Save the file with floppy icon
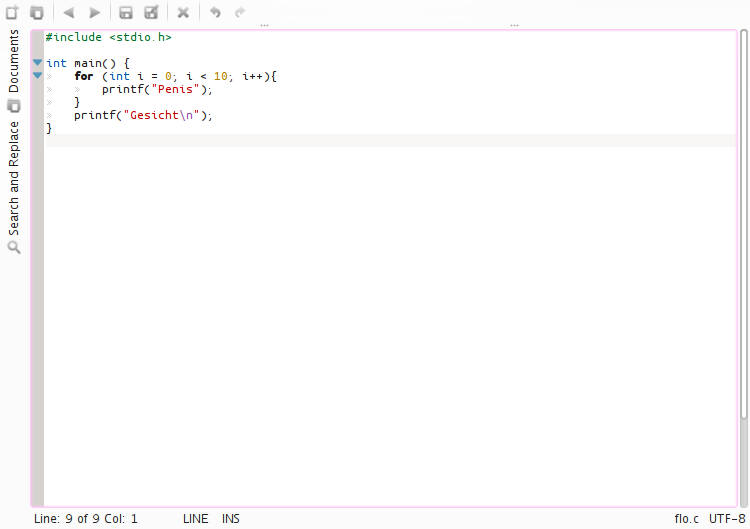This screenshot has height=529, width=750. pos(126,12)
